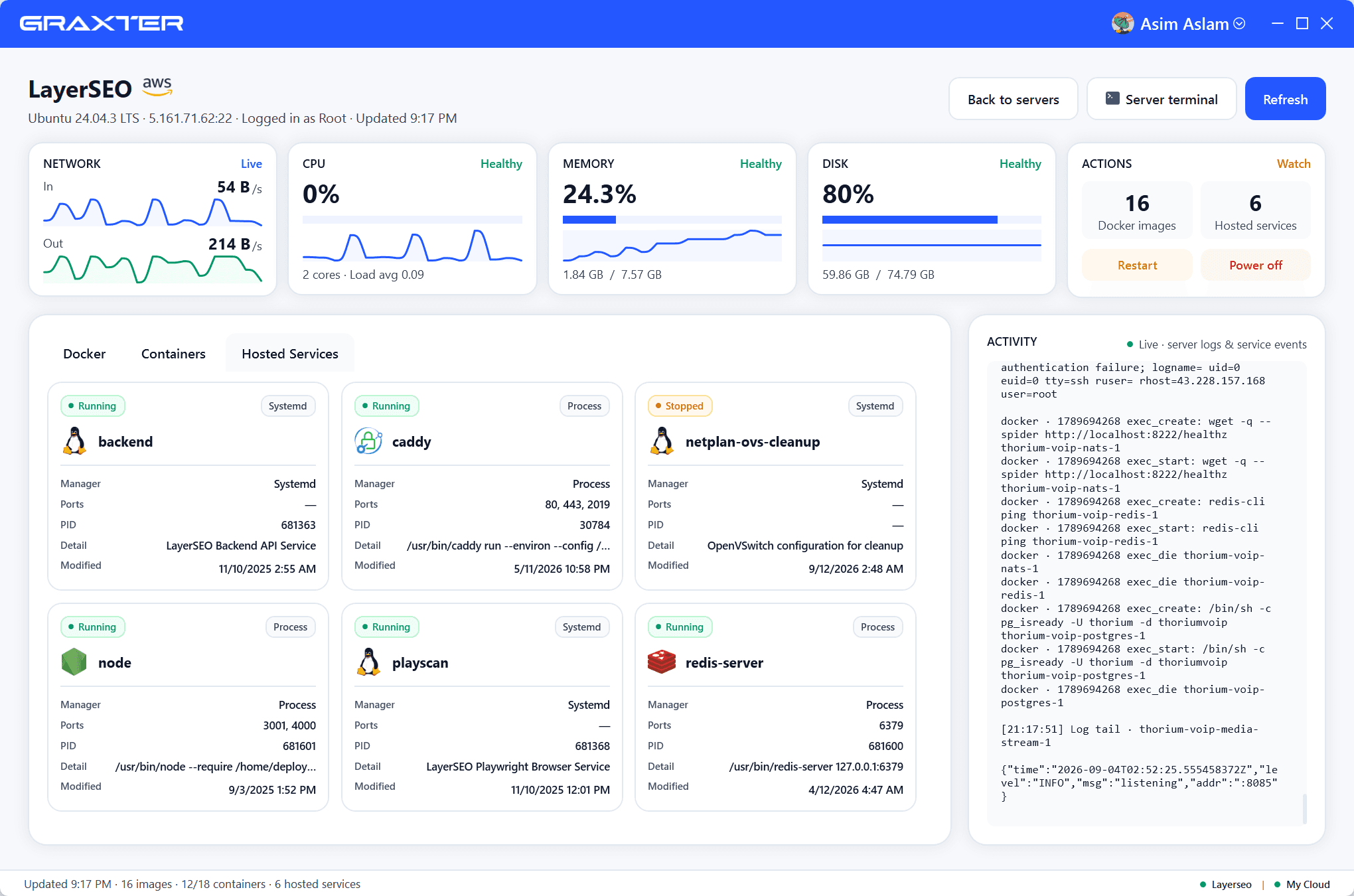This screenshot has width=1354, height=896.
Task: Click the CPU load sparkline chart
Action: [x=412, y=246]
